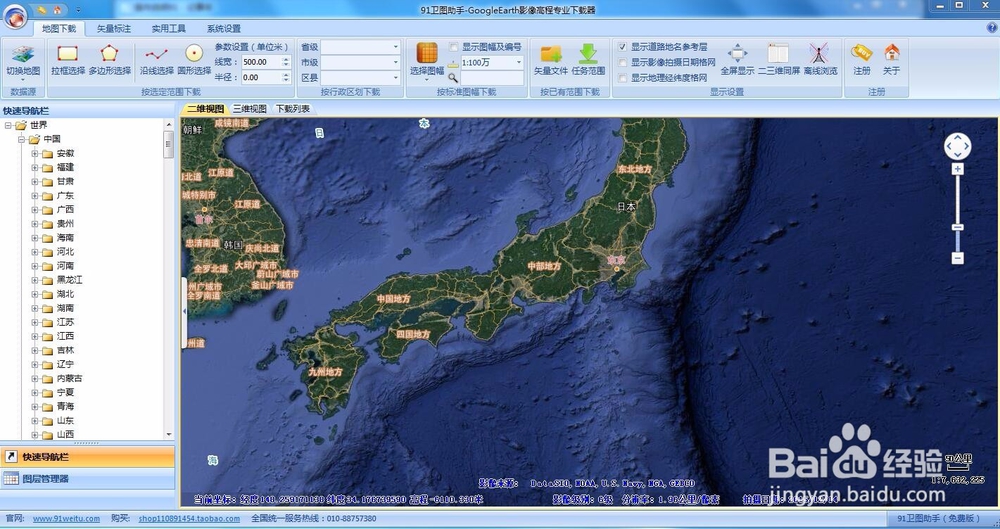Click the 注册 register icon
The height and width of the screenshot is (529, 1000).
click(862, 52)
